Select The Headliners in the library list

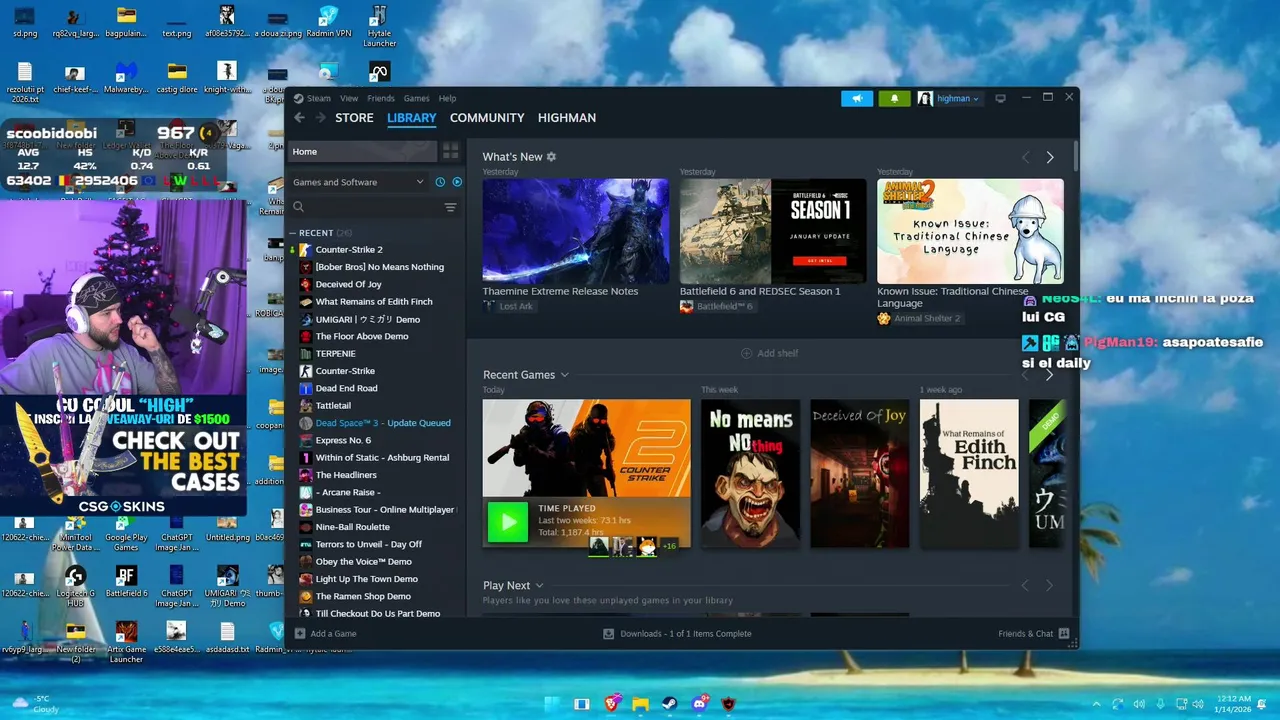[x=346, y=475]
